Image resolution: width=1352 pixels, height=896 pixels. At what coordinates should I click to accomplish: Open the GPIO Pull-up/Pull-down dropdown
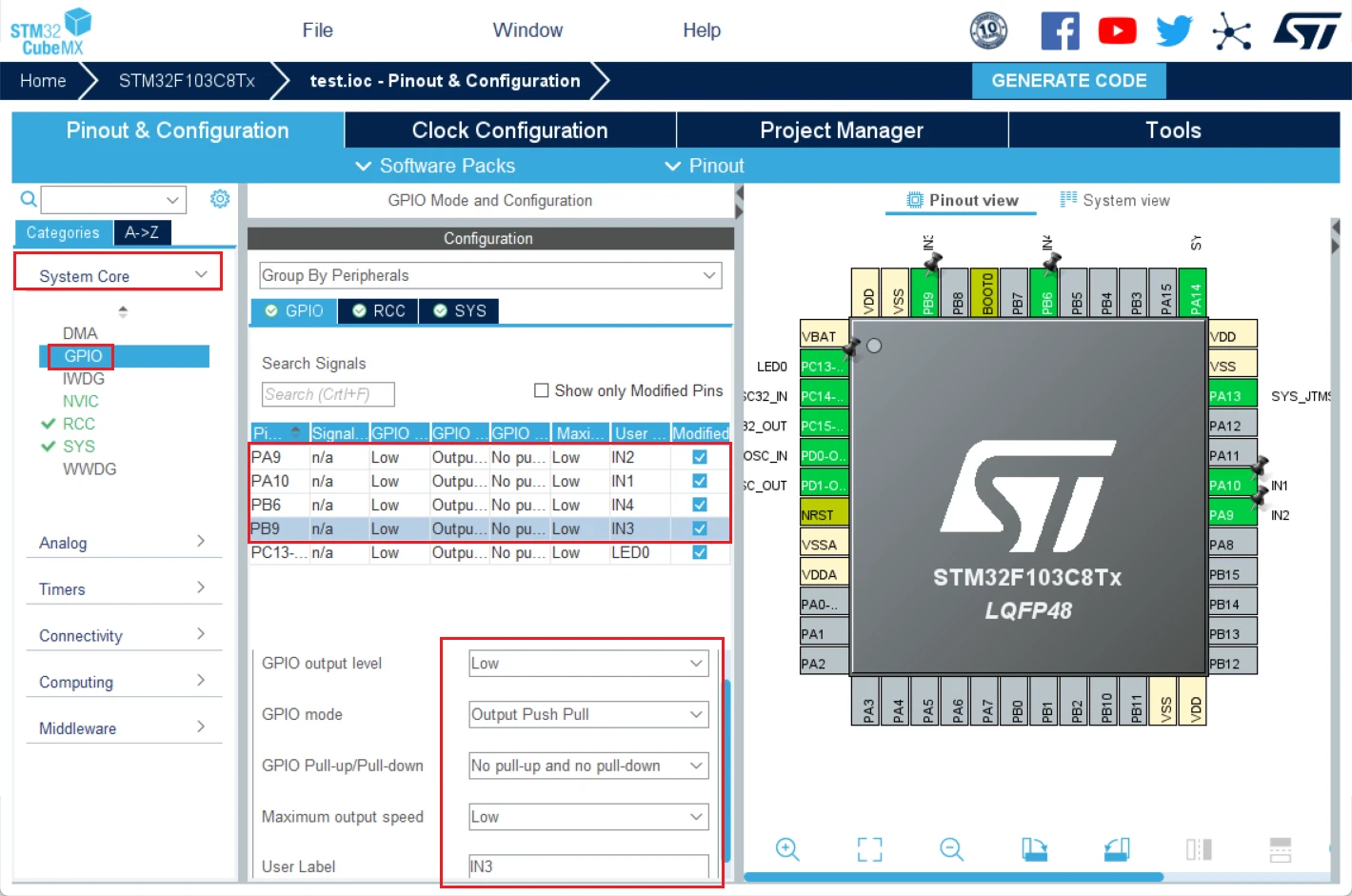point(588,766)
